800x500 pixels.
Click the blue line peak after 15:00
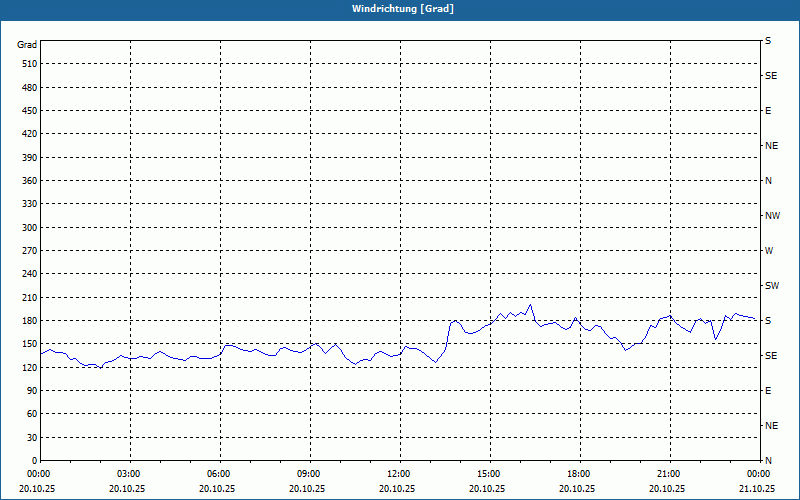531,305
